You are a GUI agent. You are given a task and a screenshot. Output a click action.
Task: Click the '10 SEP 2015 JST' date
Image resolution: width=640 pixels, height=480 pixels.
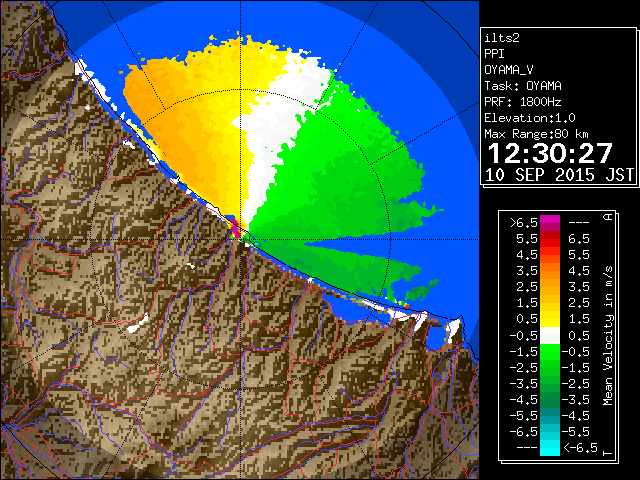coord(560,175)
